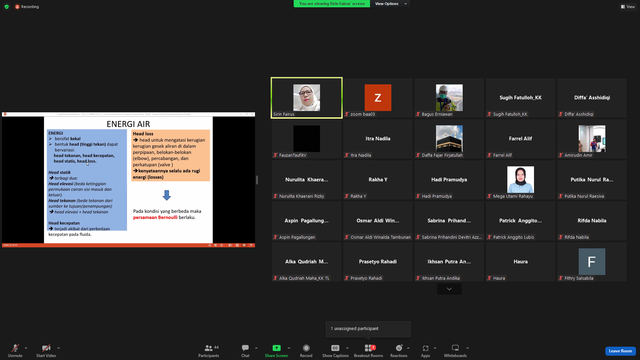Click the 1 unassigned participant tooltip
This screenshot has height=360, width=640.
click(x=368, y=329)
